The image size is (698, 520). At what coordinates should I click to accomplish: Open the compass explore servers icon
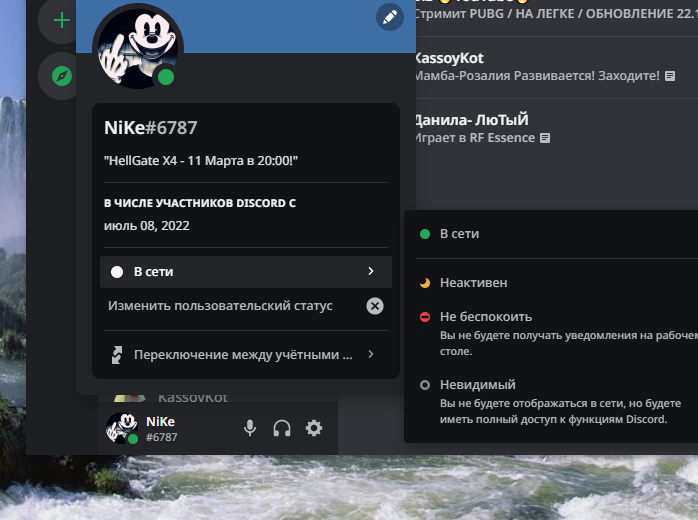(x=61, y=76)
